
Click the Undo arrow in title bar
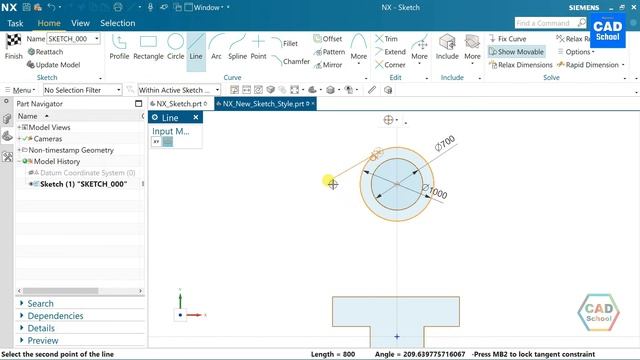51,7
